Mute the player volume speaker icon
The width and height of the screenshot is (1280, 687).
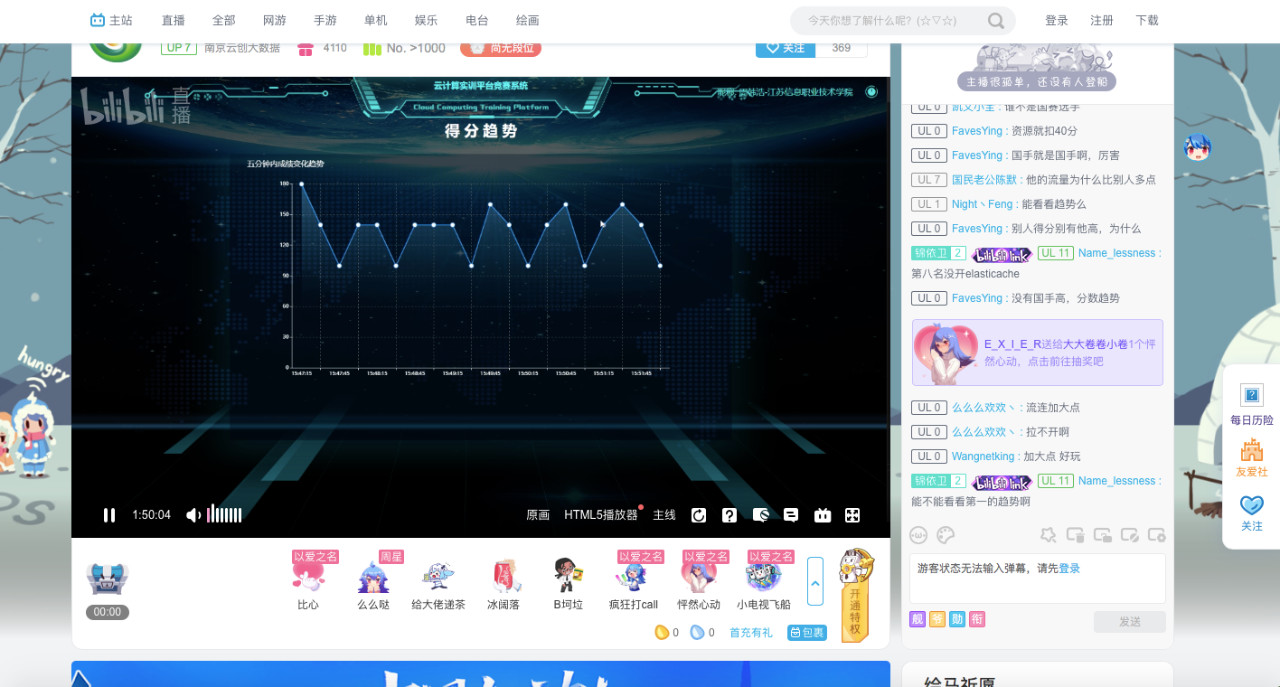pos(193,515)
